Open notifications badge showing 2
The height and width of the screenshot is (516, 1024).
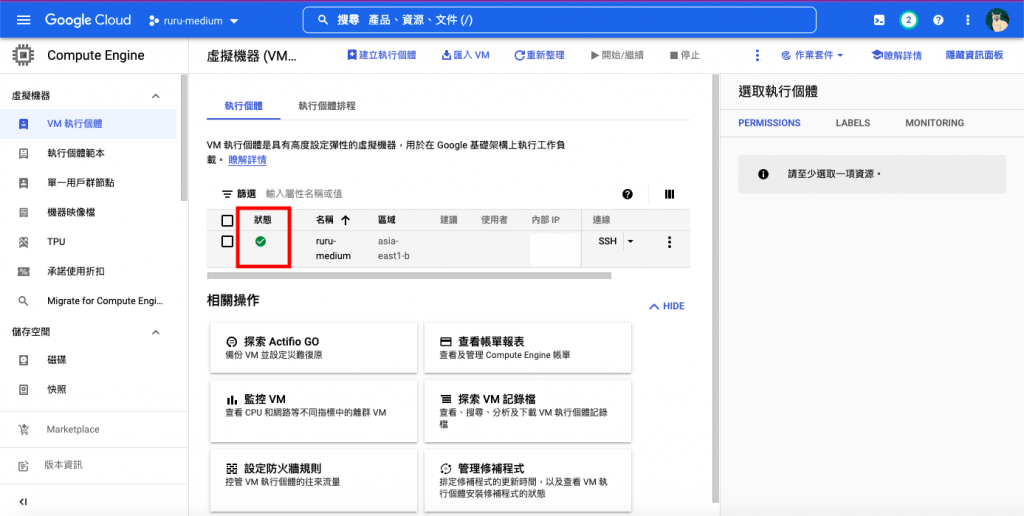point(908,20)
